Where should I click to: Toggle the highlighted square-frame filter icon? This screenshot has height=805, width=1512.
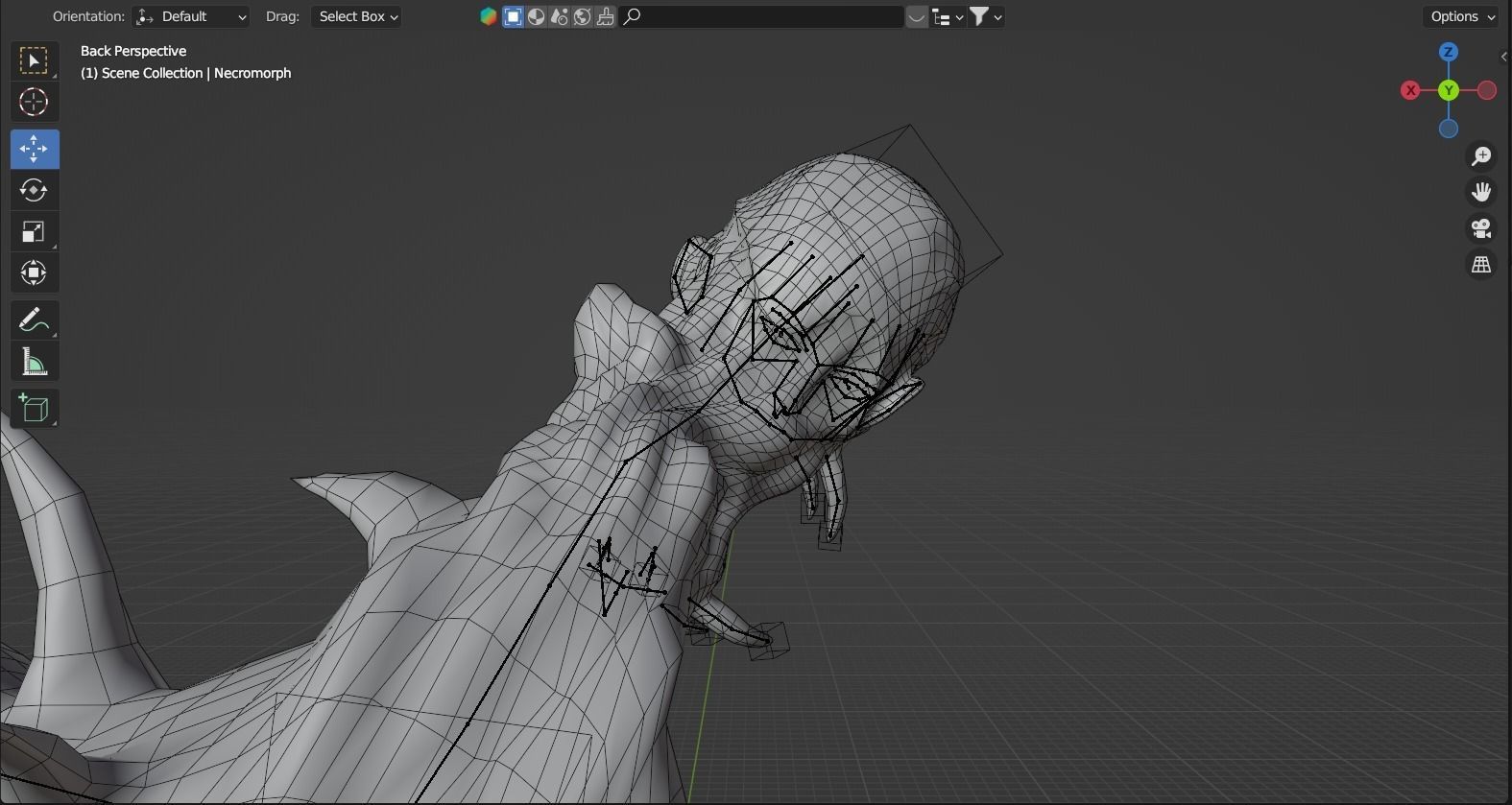(x=513, y=16)
